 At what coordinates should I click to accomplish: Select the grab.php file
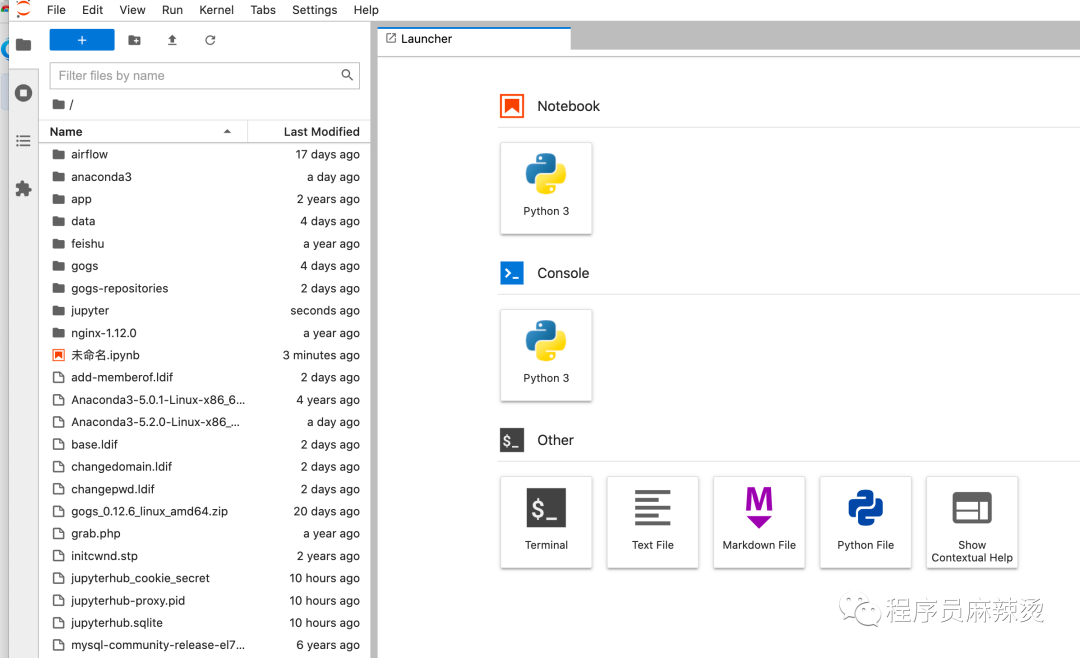205,533
